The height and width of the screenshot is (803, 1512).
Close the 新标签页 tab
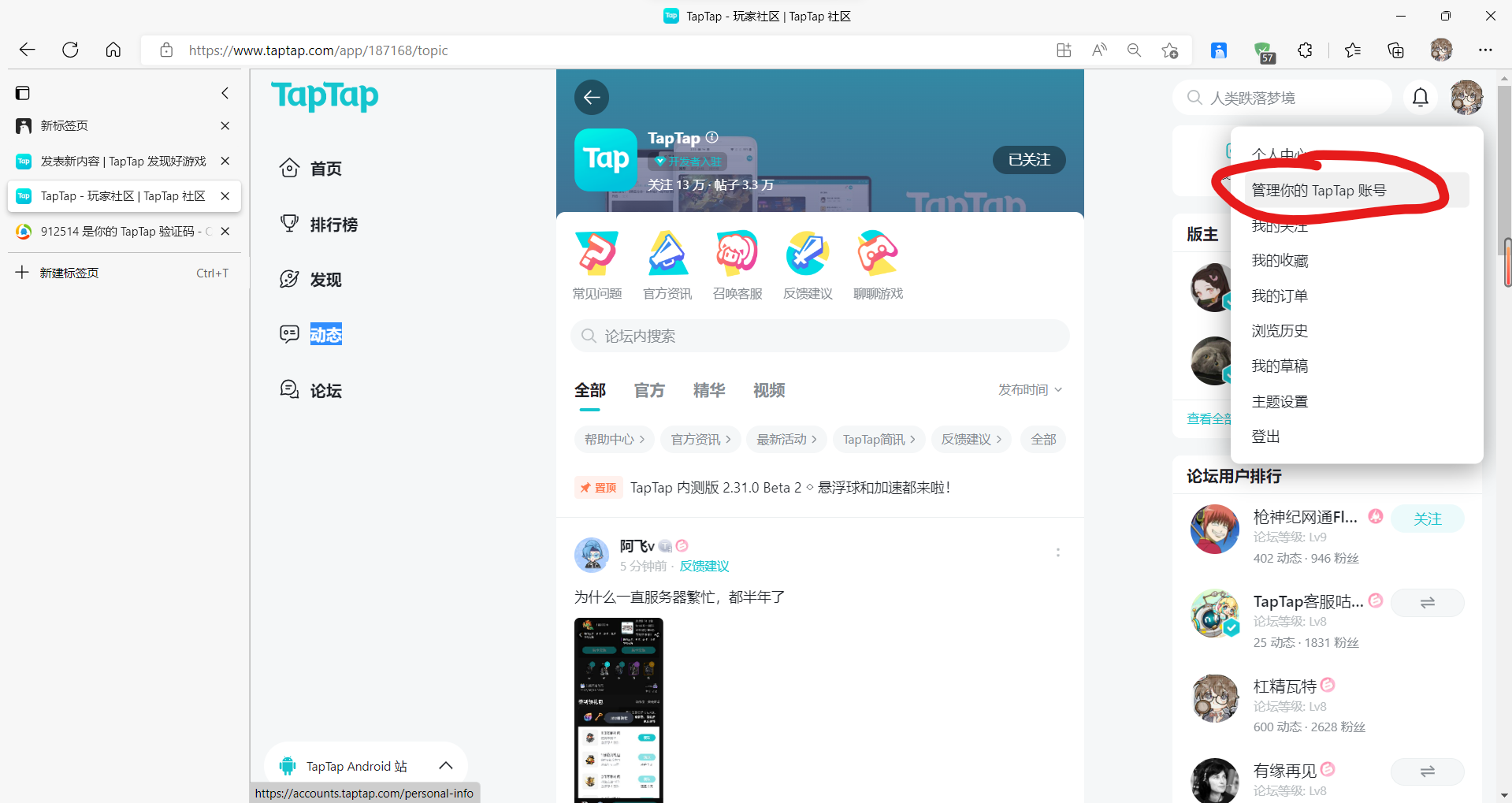pyautogui.click(x=225, y=126)
